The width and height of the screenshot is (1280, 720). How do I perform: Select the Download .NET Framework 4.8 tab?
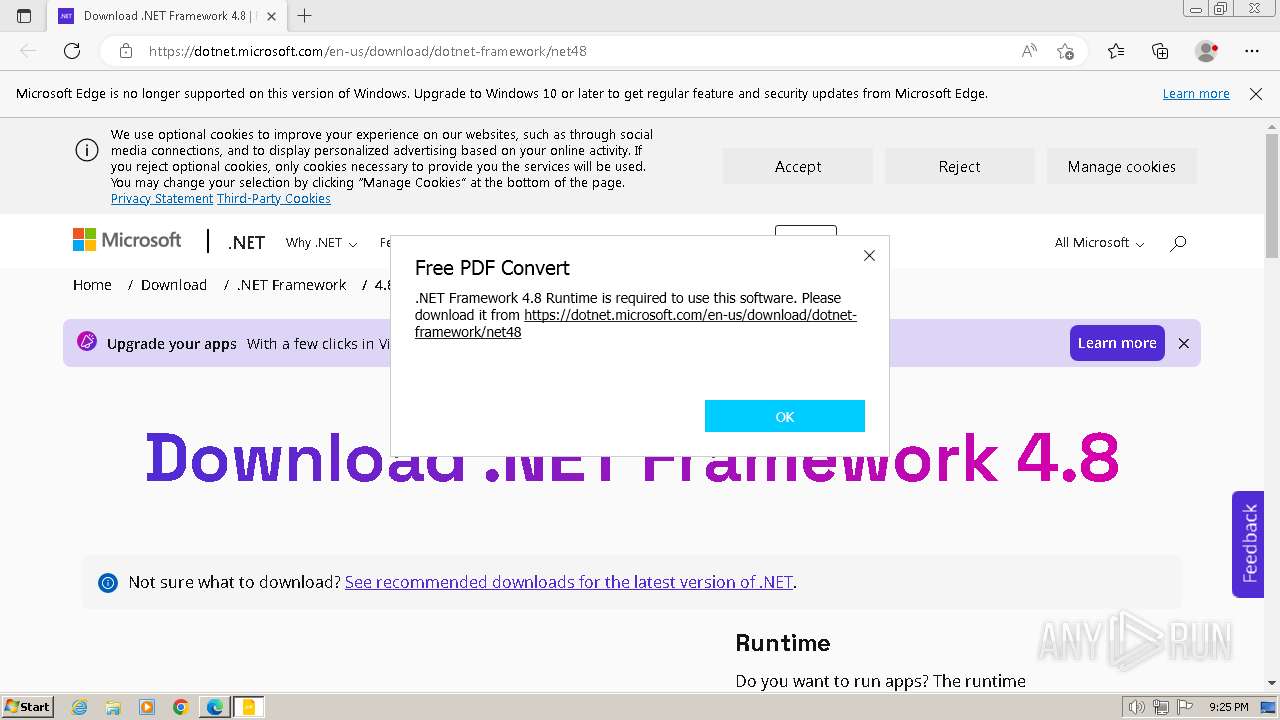(x=167, y=16)
